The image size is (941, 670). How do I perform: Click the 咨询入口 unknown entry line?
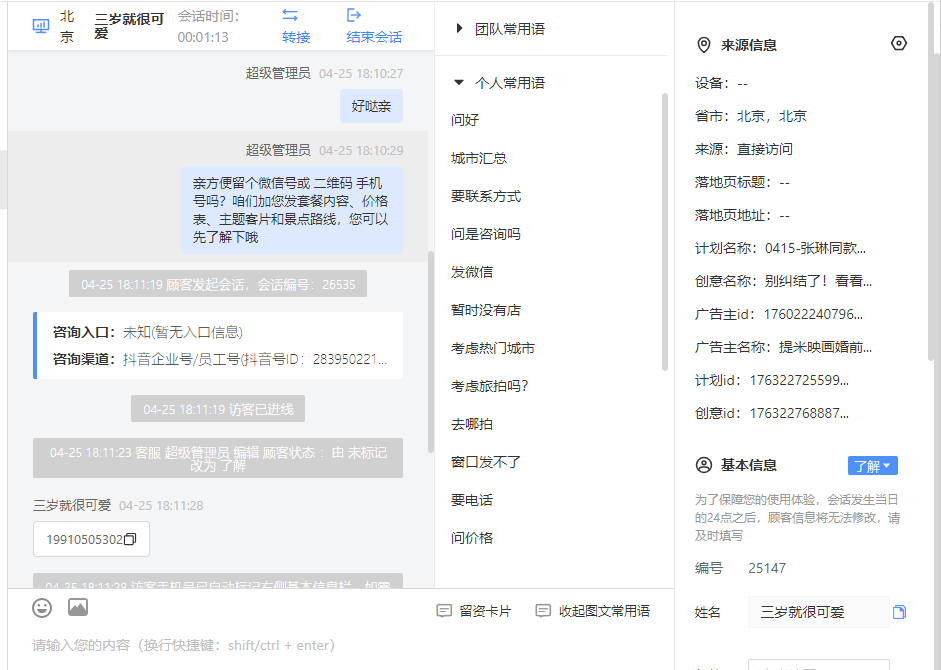148,333
